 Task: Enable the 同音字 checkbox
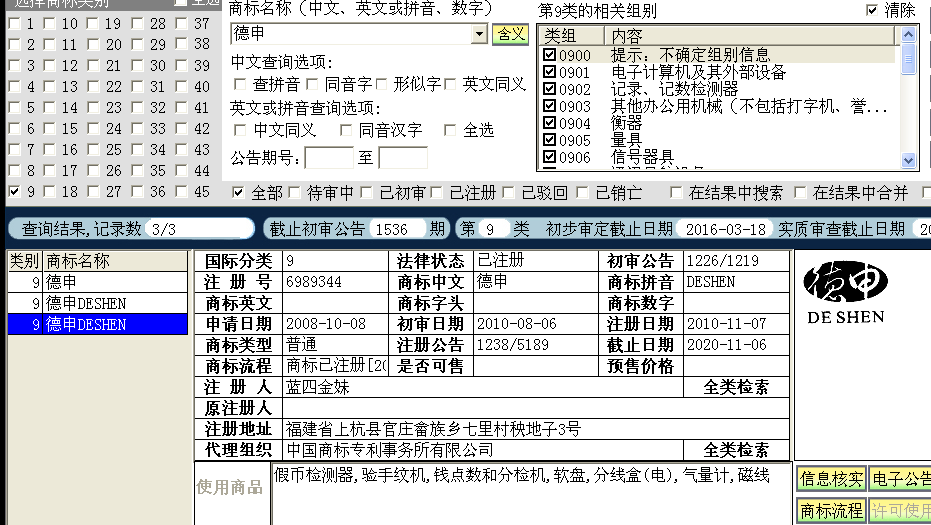(312, 84)
